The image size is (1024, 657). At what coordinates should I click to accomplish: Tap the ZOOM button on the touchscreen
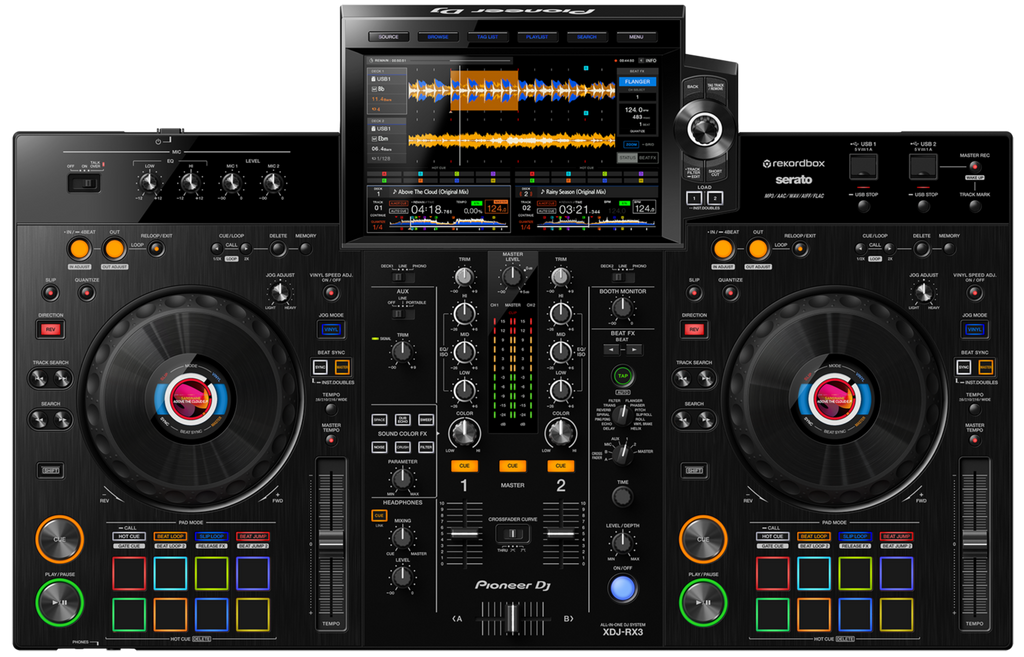click(632, 145)
